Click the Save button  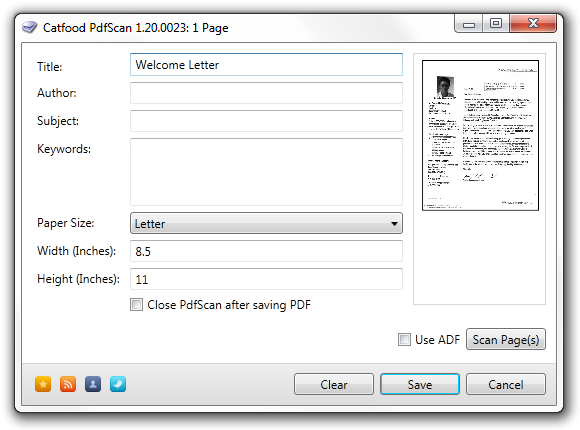point(420,384)
